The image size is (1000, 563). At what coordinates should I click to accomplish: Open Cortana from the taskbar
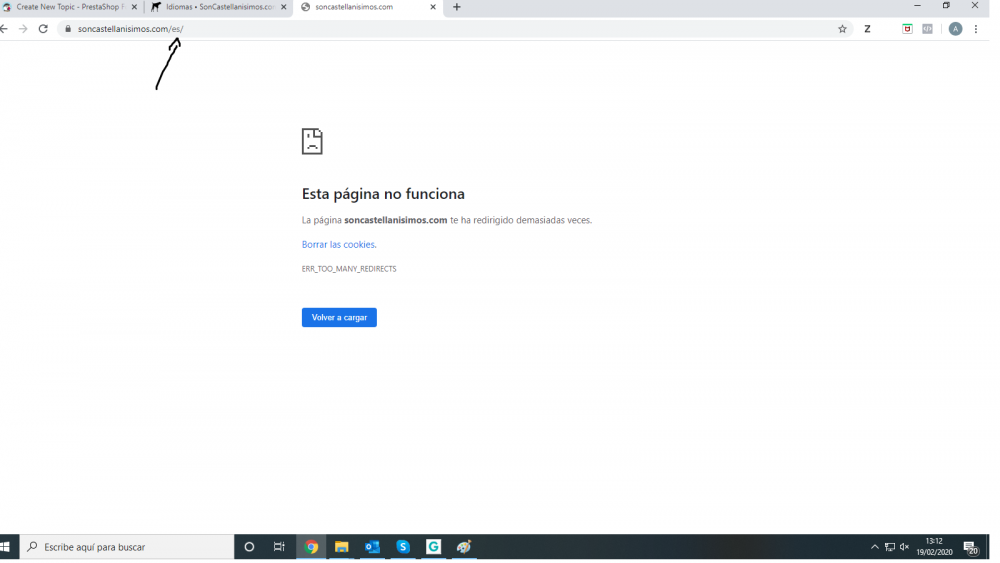coord(249,547)
